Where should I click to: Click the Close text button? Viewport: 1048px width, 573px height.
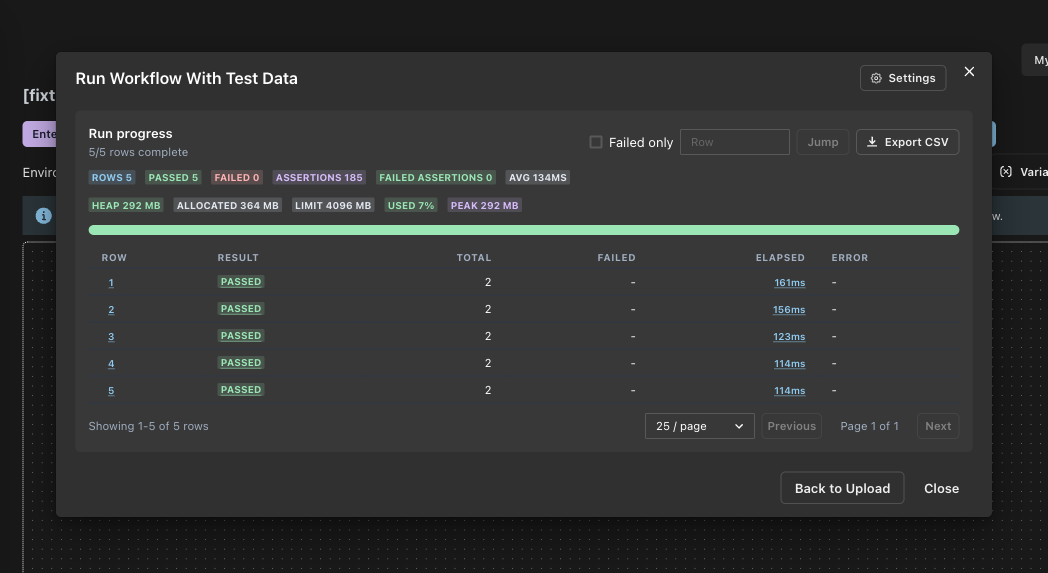click(941, 489)
